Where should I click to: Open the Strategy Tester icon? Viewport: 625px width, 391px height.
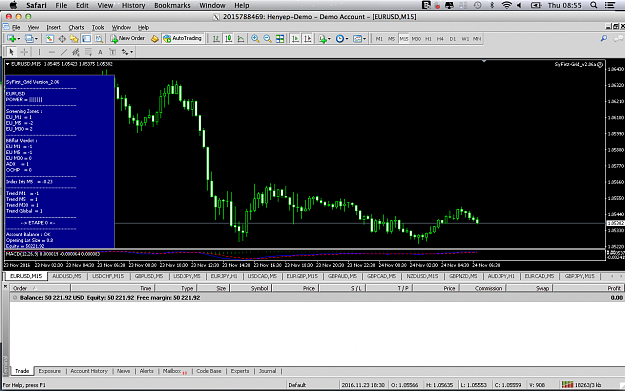(99, 39)
